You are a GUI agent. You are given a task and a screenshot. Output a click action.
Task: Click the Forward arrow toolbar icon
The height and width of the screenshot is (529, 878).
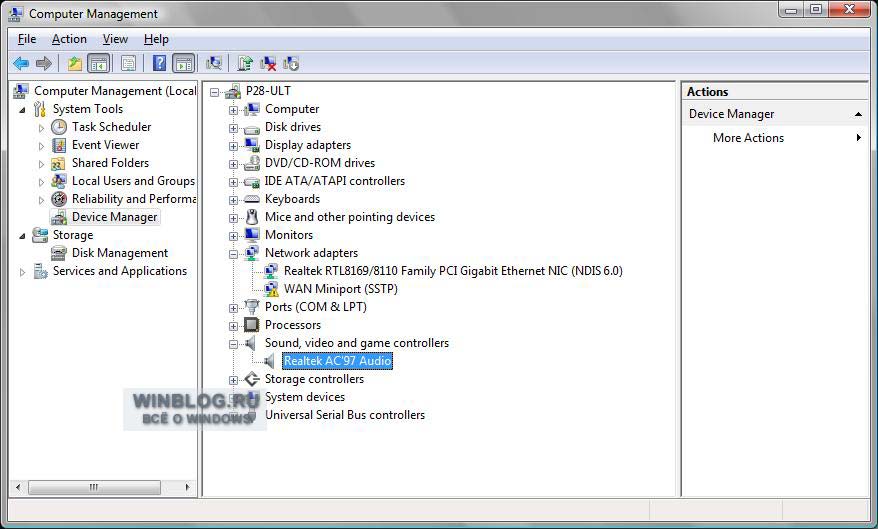(x=44, y=63)
